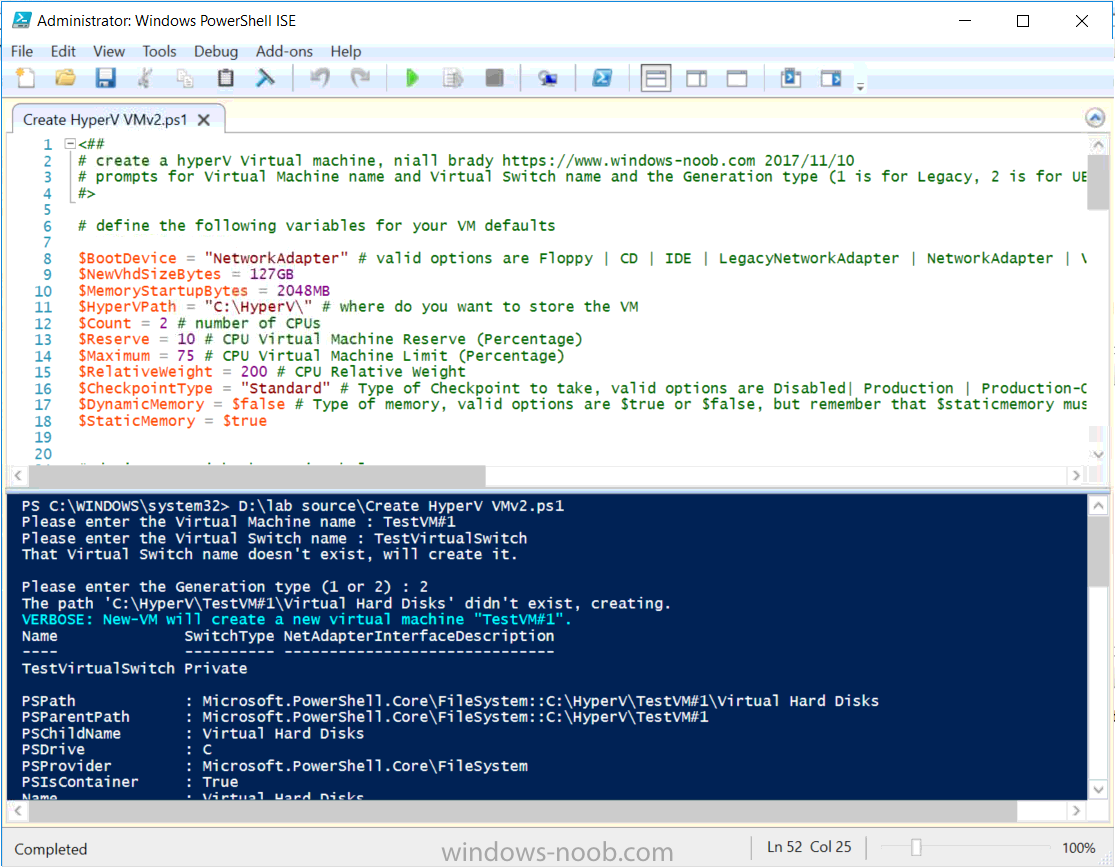Click the 100% zoom value
1115x867 pixels.
[x=1078, y=848]
